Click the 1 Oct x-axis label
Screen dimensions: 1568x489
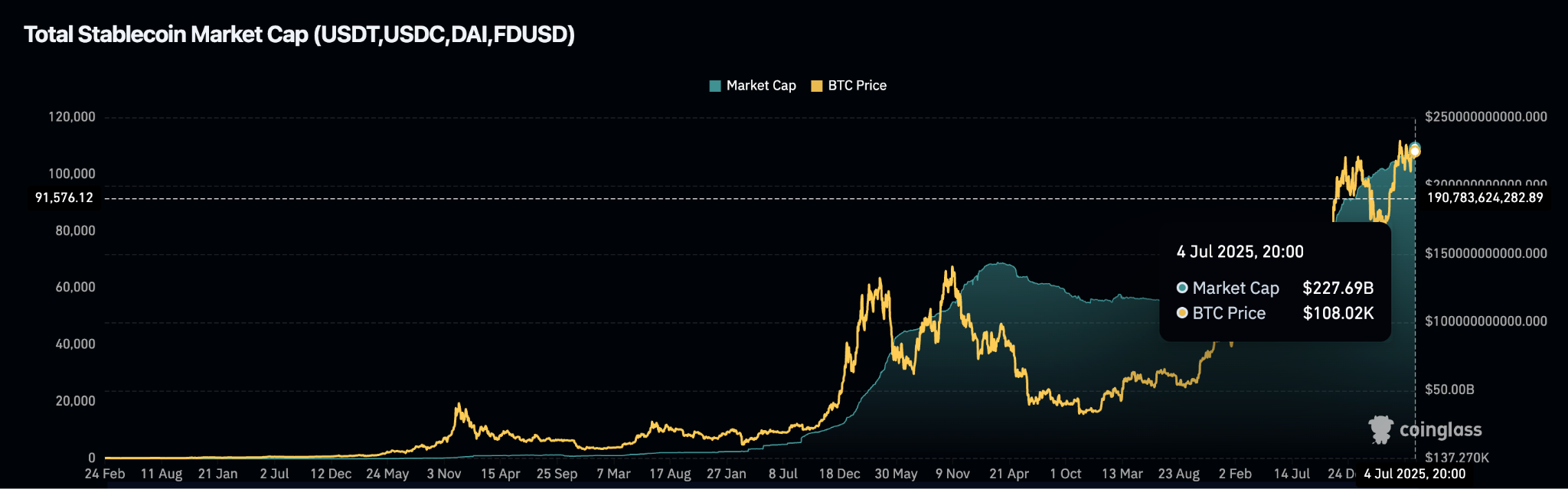(x=1066, y=474)
